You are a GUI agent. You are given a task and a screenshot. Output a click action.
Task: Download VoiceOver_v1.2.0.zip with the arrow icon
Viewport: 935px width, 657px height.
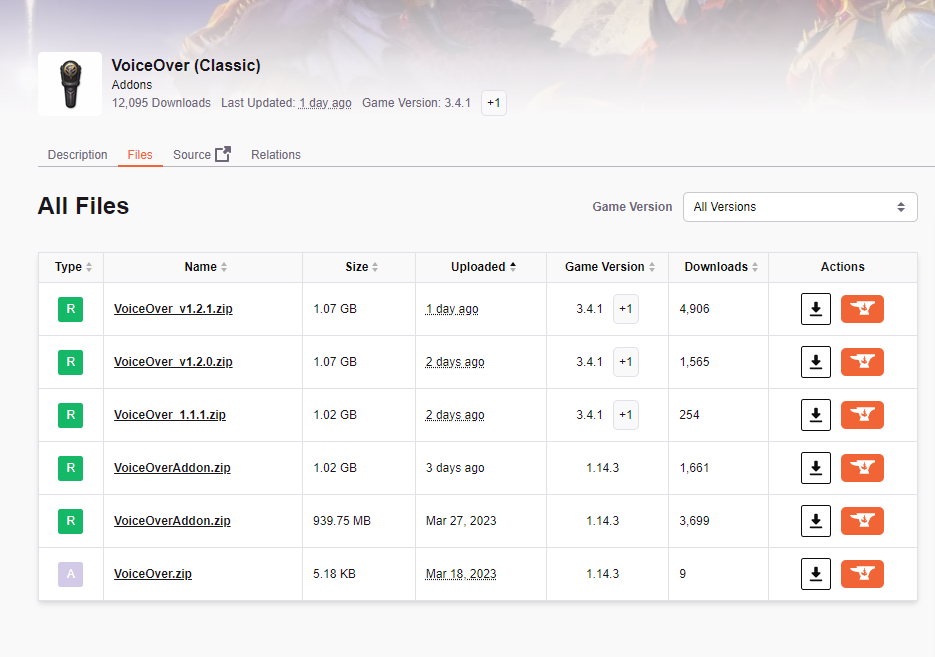(816, 362)
